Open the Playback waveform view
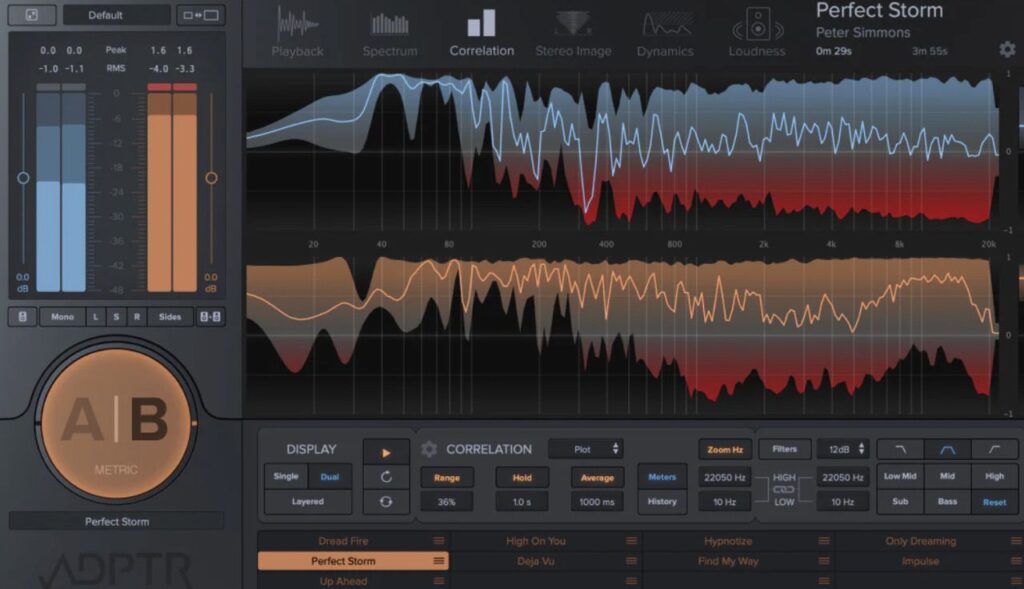The width and height of the screenshot is (1024, 589). pos(297,31)
